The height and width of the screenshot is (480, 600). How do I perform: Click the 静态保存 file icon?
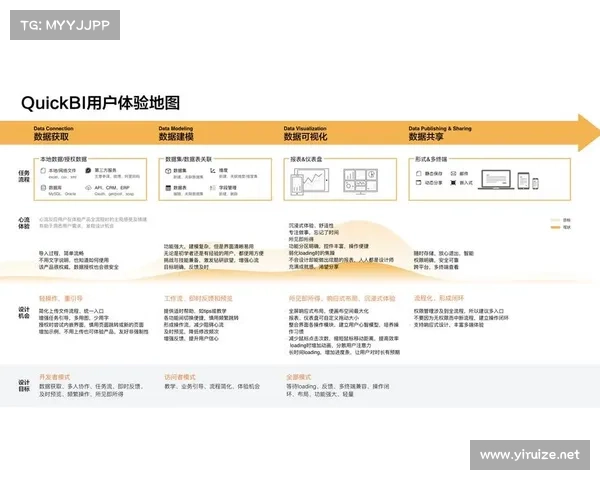pos(419,173)
